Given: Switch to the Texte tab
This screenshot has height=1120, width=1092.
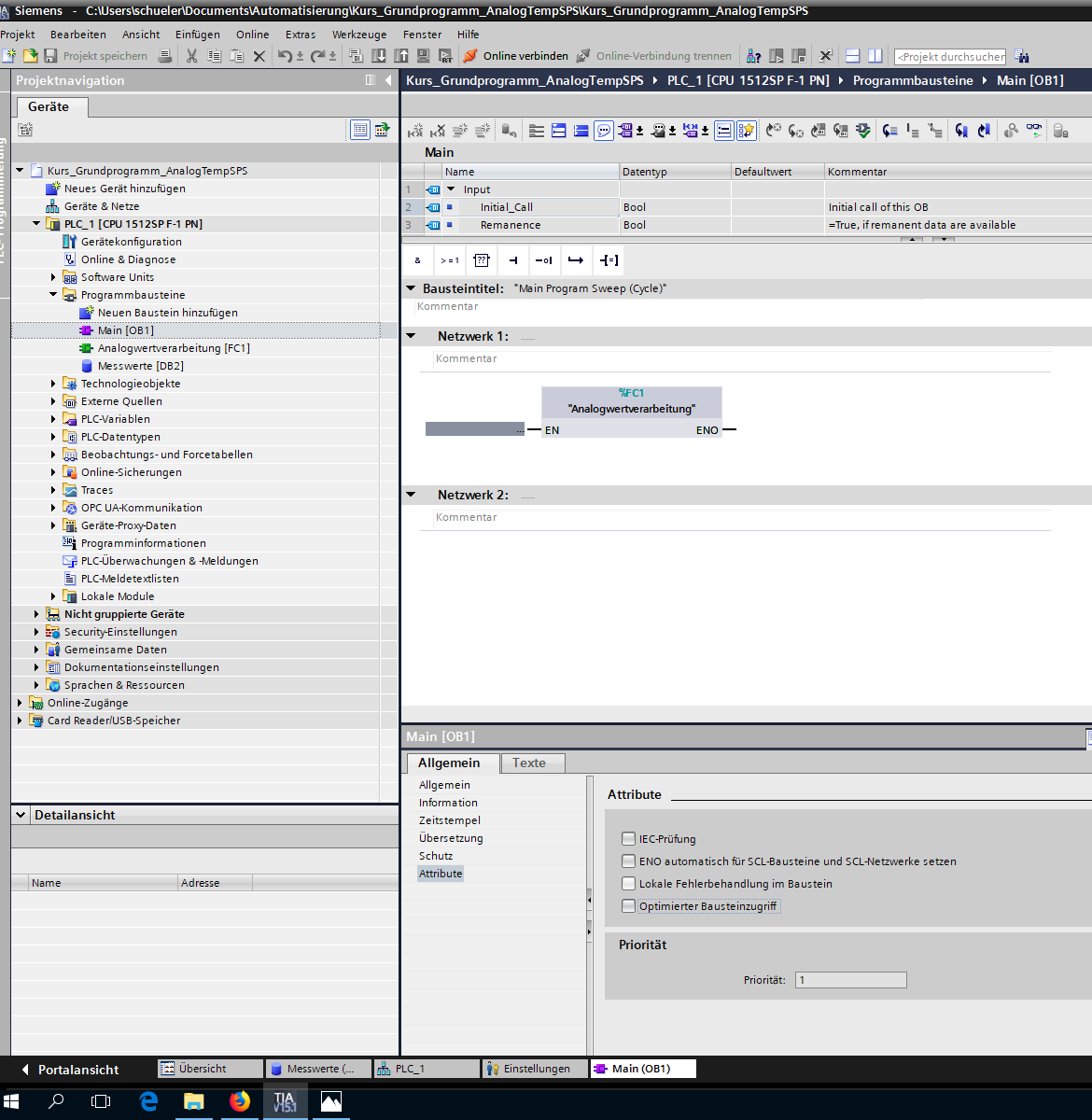Looking at the screenshot, I should (x=528, y=763).
